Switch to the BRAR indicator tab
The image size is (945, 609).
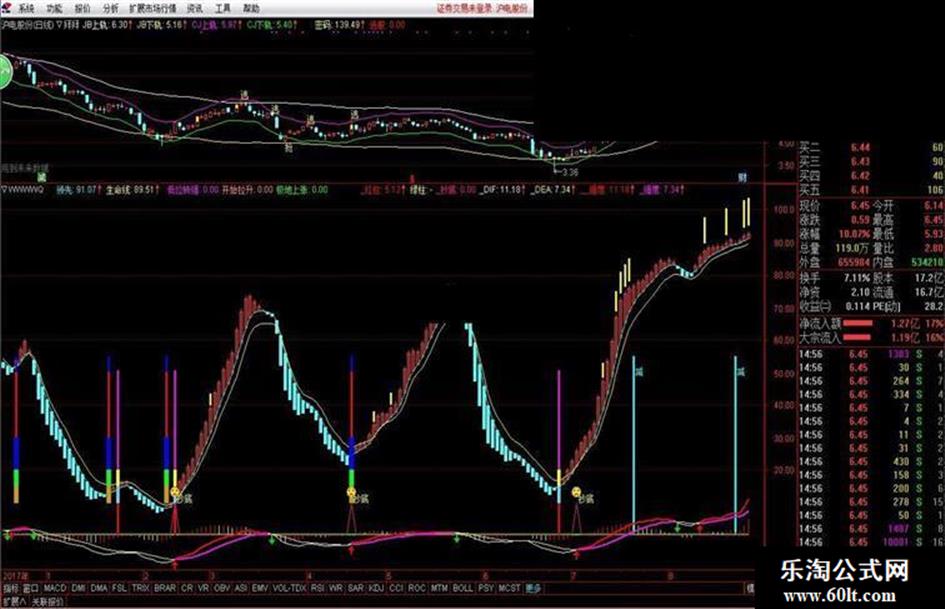click(165, 587)
